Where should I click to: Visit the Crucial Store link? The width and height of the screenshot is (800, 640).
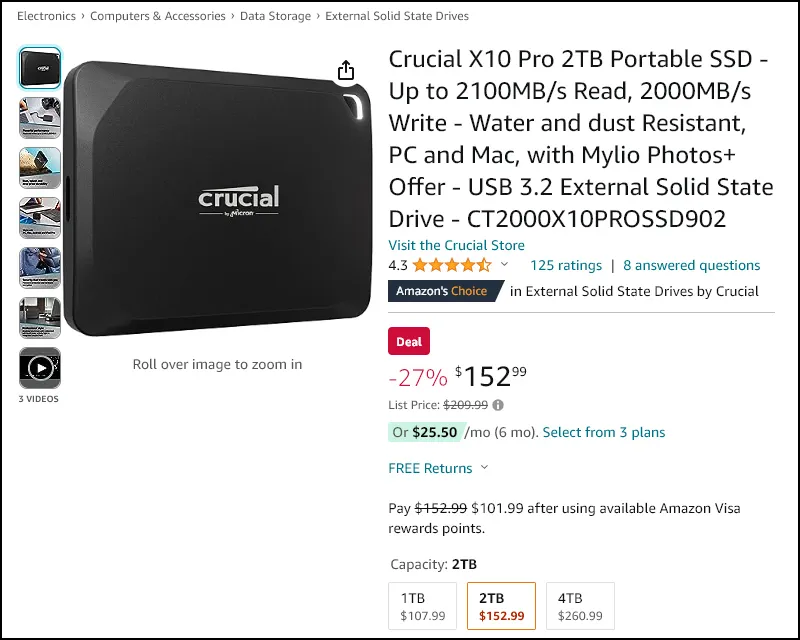pos(456,245)
